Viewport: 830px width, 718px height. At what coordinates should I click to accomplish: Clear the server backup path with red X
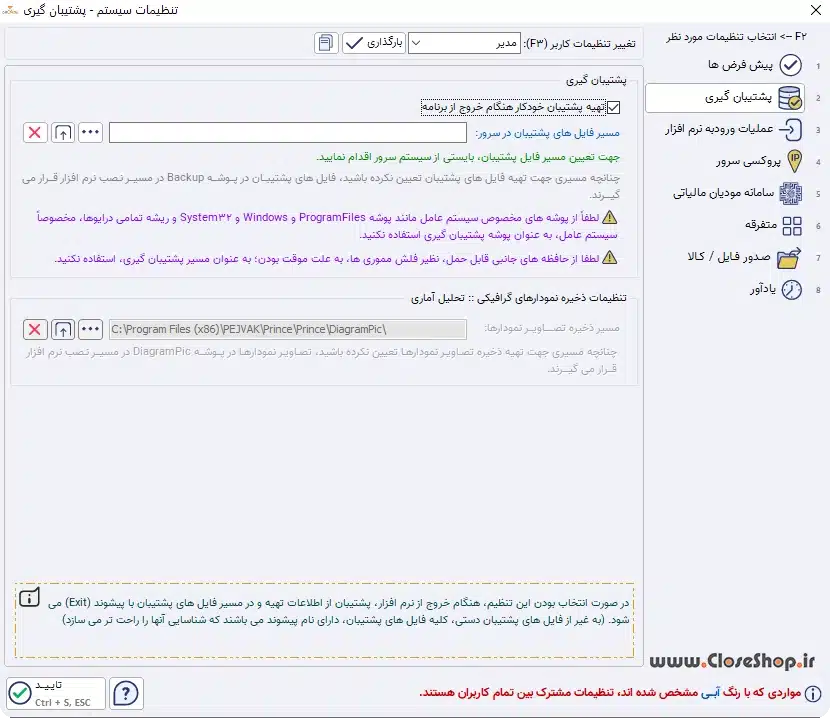click(35, 132)
